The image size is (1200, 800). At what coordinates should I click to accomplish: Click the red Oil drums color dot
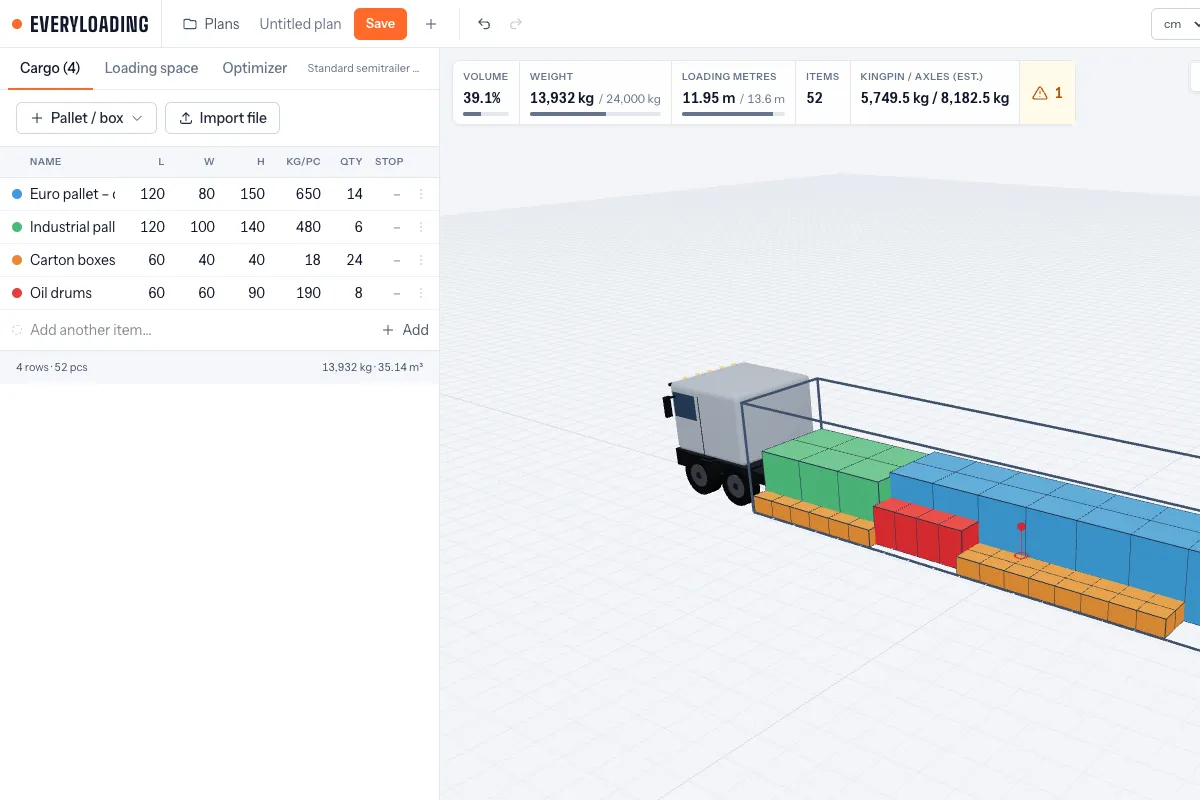pos(16,293)
